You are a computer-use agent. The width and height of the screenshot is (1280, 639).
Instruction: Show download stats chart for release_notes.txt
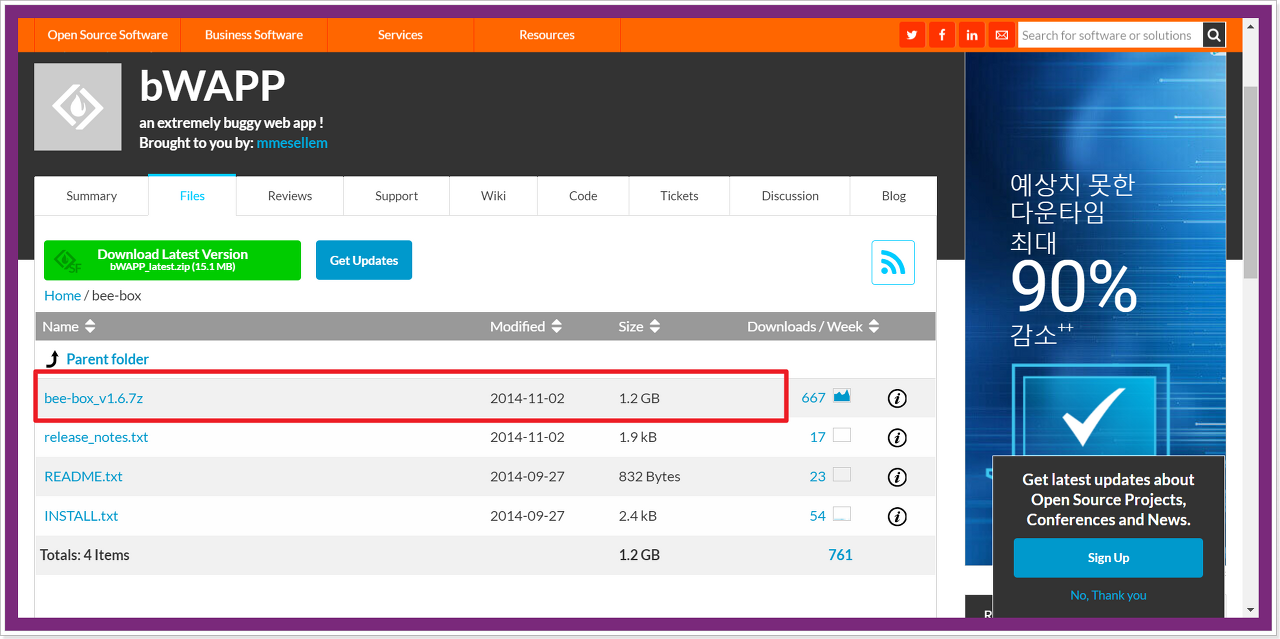842,435
